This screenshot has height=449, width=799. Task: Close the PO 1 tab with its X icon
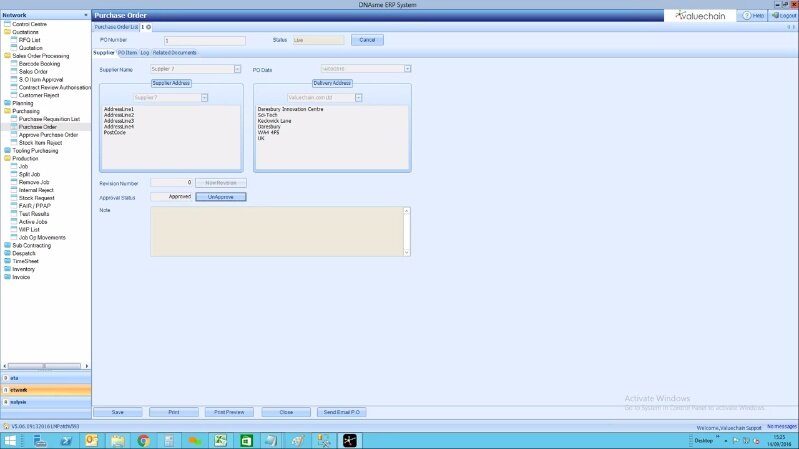tap(148, 27)
